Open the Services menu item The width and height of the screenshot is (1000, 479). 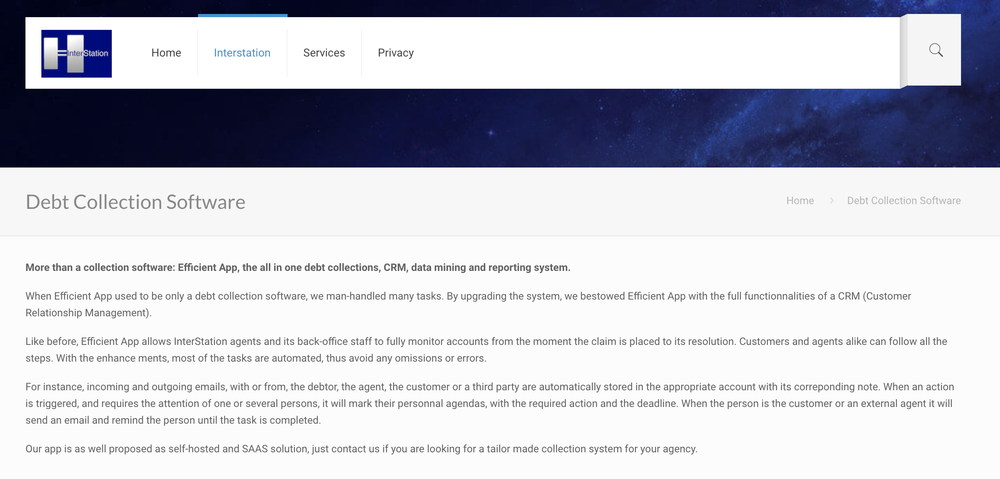324,53
